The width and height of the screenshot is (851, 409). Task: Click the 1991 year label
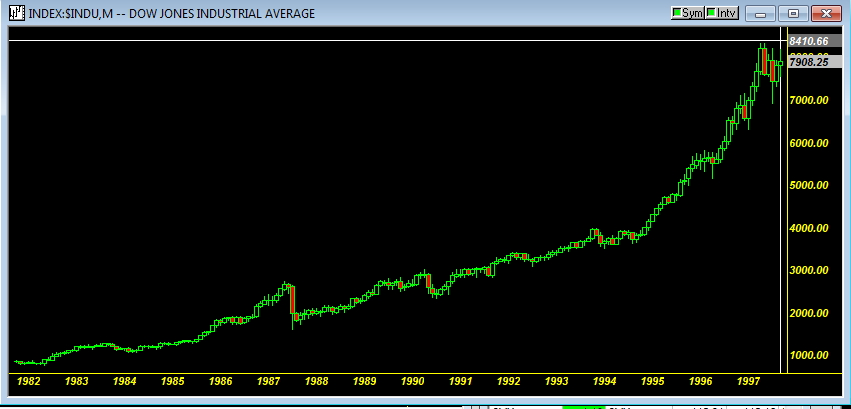(460, 381)
